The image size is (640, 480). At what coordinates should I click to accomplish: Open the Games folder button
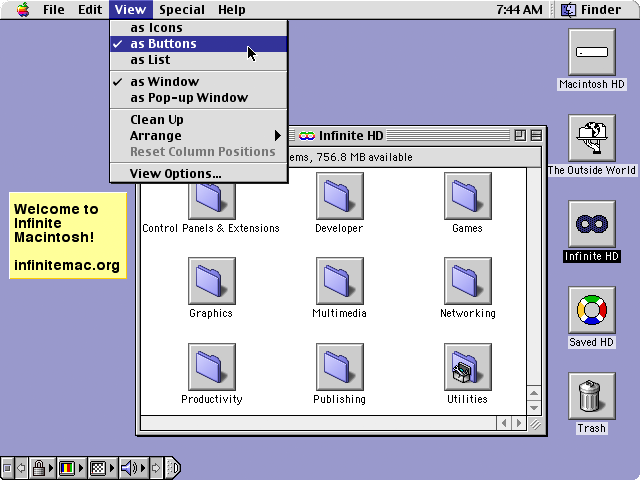pyautogui.click(x=467, y=195)
